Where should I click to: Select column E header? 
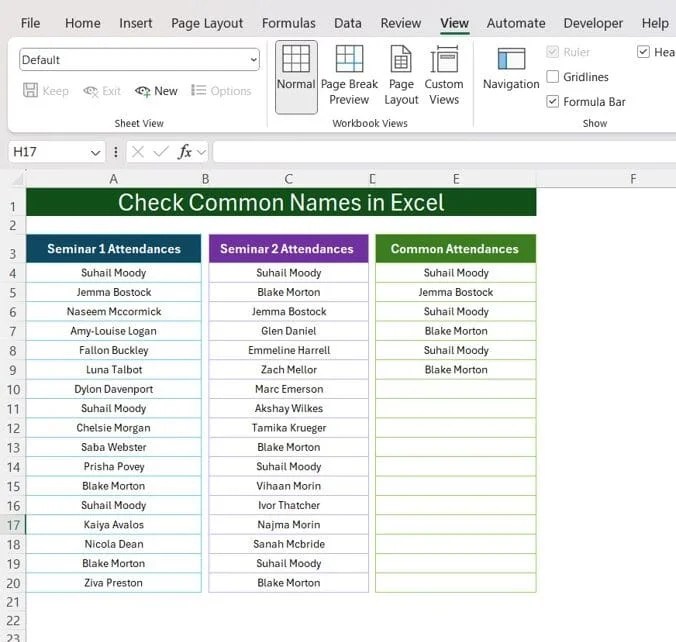456,179
